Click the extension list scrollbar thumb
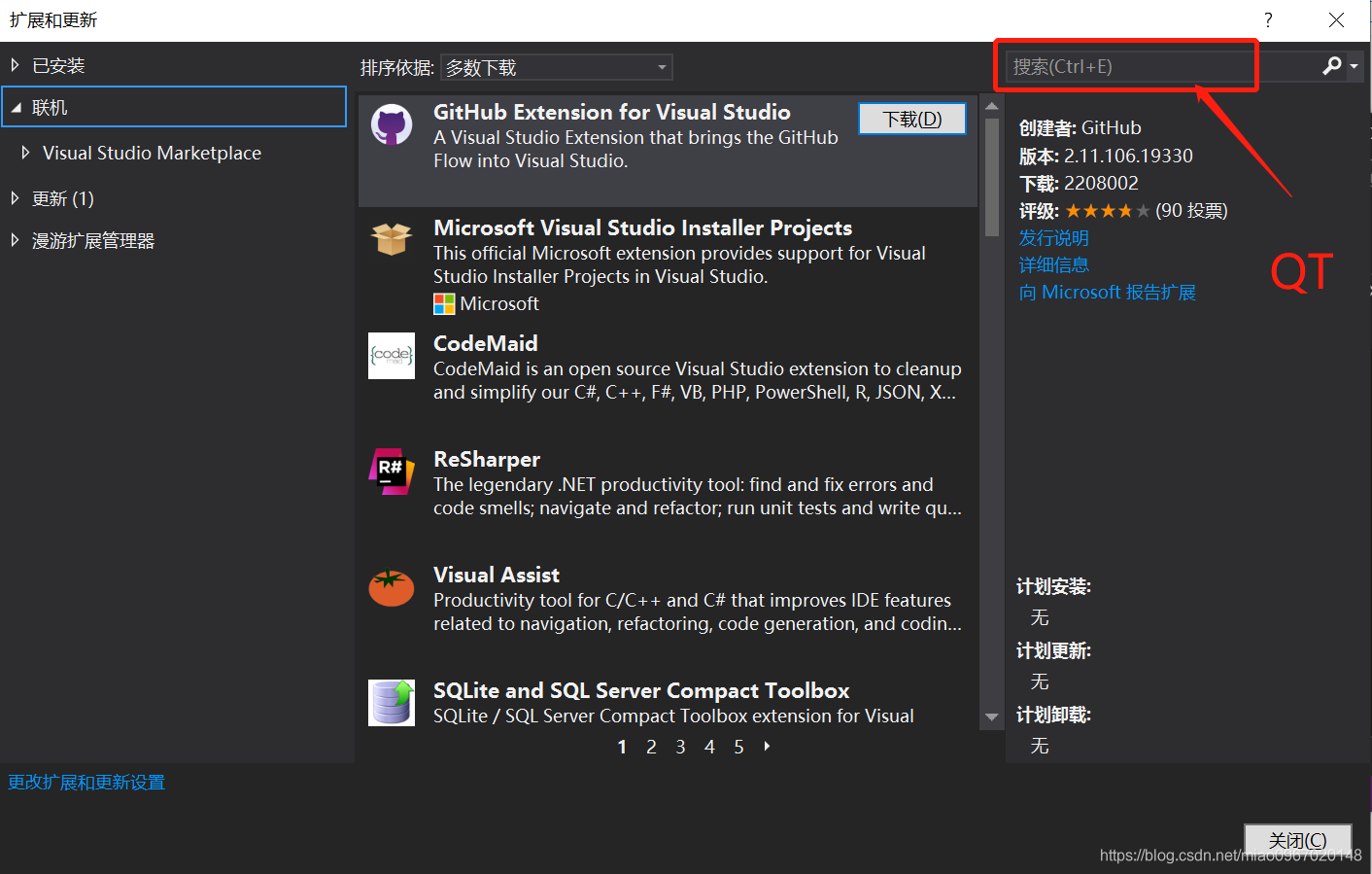This screenshot has height=874, width=1372. (x=991, y=177)
